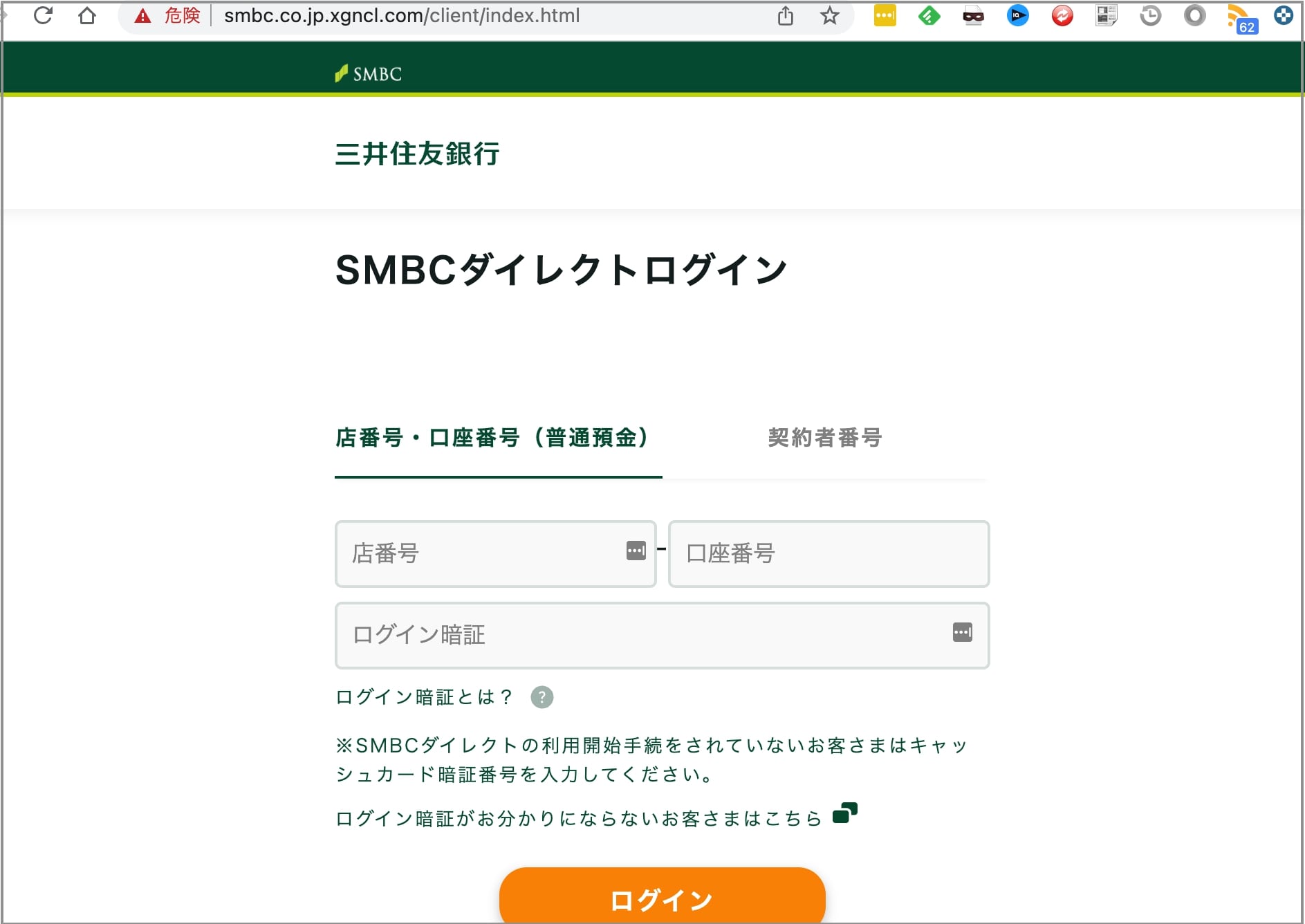The width and height of the screenshot is (1305, 924).
Task: Open the yellow password manager extension
Action: click(x=885, y=15)
